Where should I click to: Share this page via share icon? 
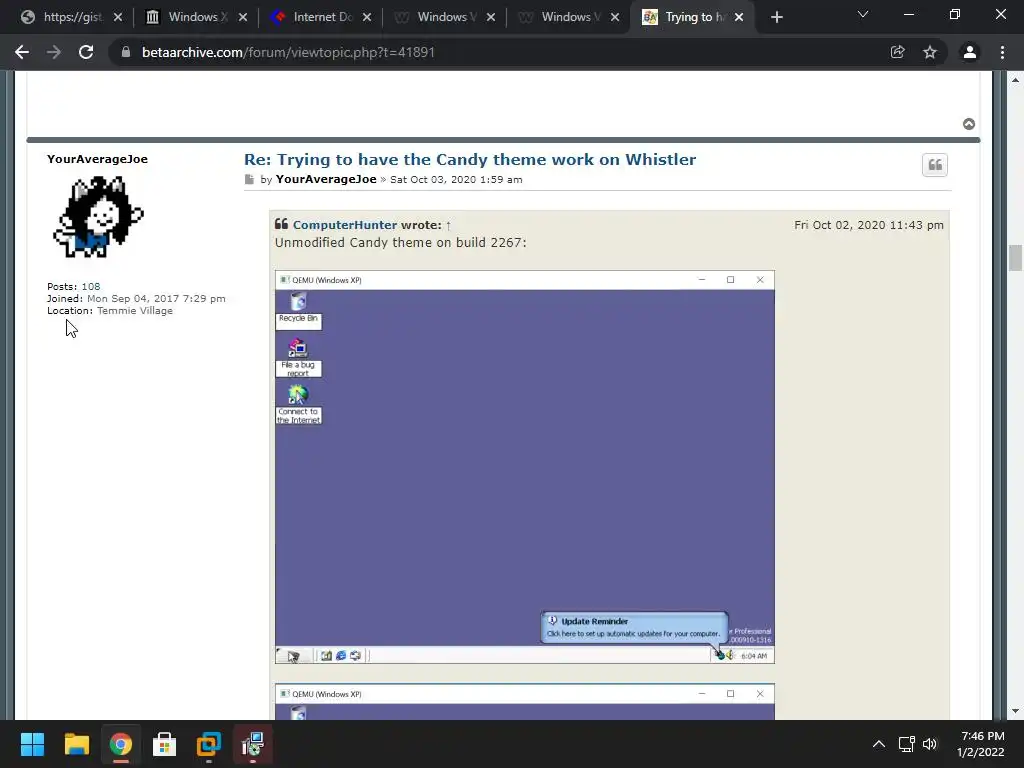coord(897,52)
